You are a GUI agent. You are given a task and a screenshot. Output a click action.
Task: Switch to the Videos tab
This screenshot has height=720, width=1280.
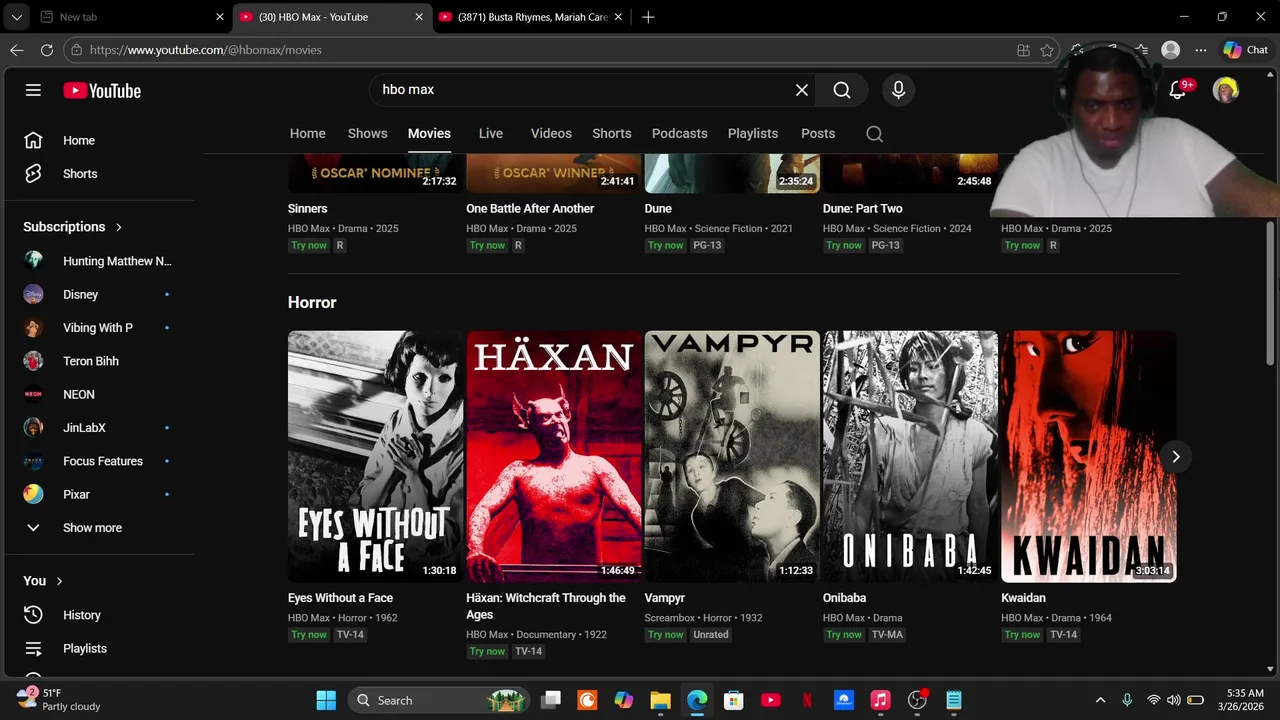[x=551, y=133]
